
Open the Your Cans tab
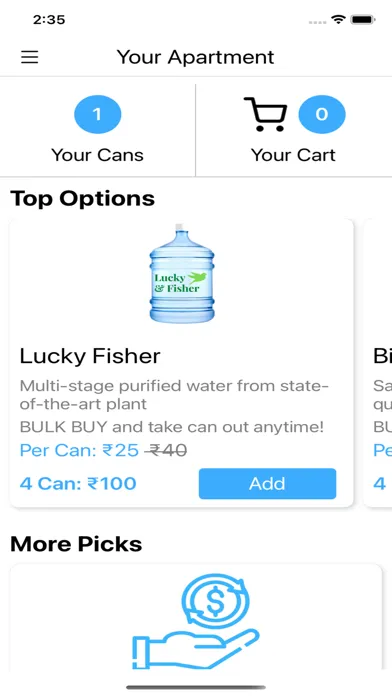pyautogui.click(x=97, y=130)
